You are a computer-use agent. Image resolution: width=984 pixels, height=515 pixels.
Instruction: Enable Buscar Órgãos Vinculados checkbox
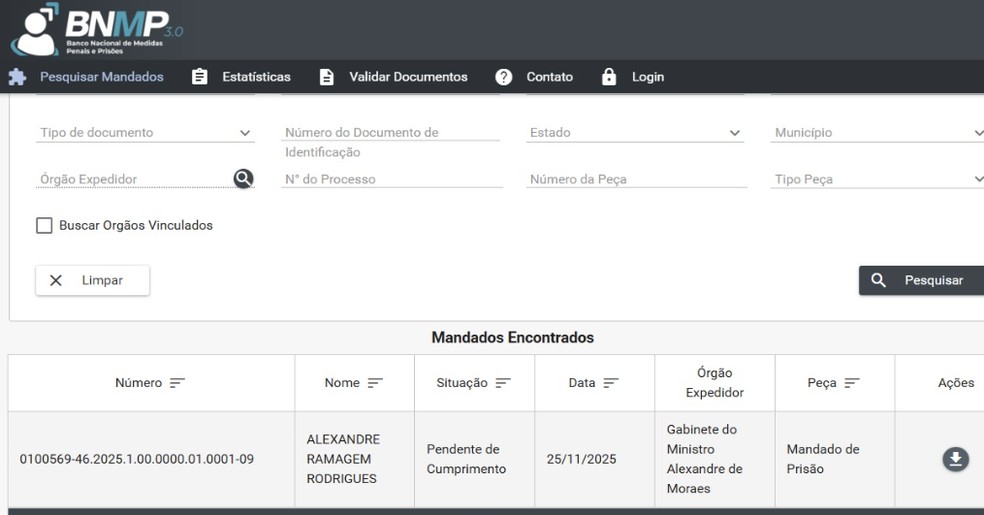44,226
